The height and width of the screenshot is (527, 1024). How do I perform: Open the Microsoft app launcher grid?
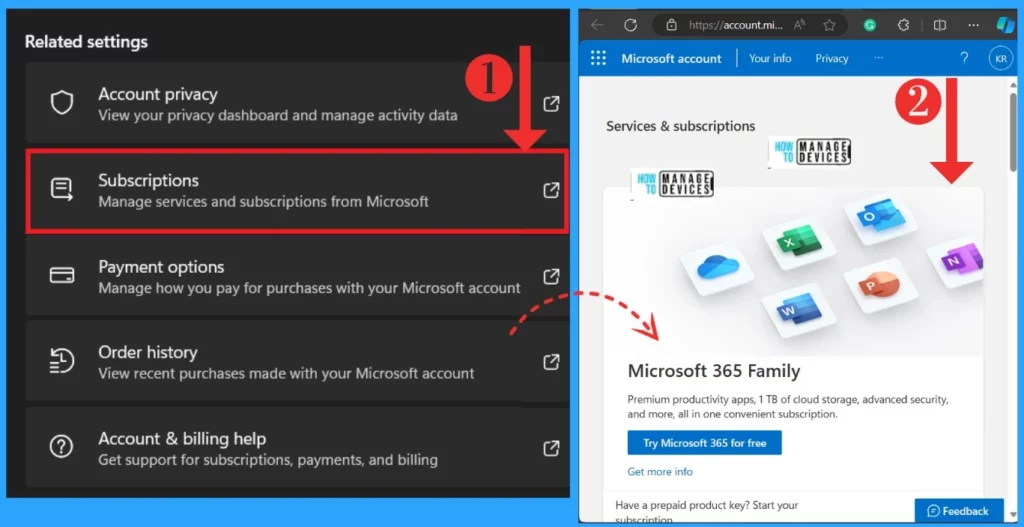point(598,58)
